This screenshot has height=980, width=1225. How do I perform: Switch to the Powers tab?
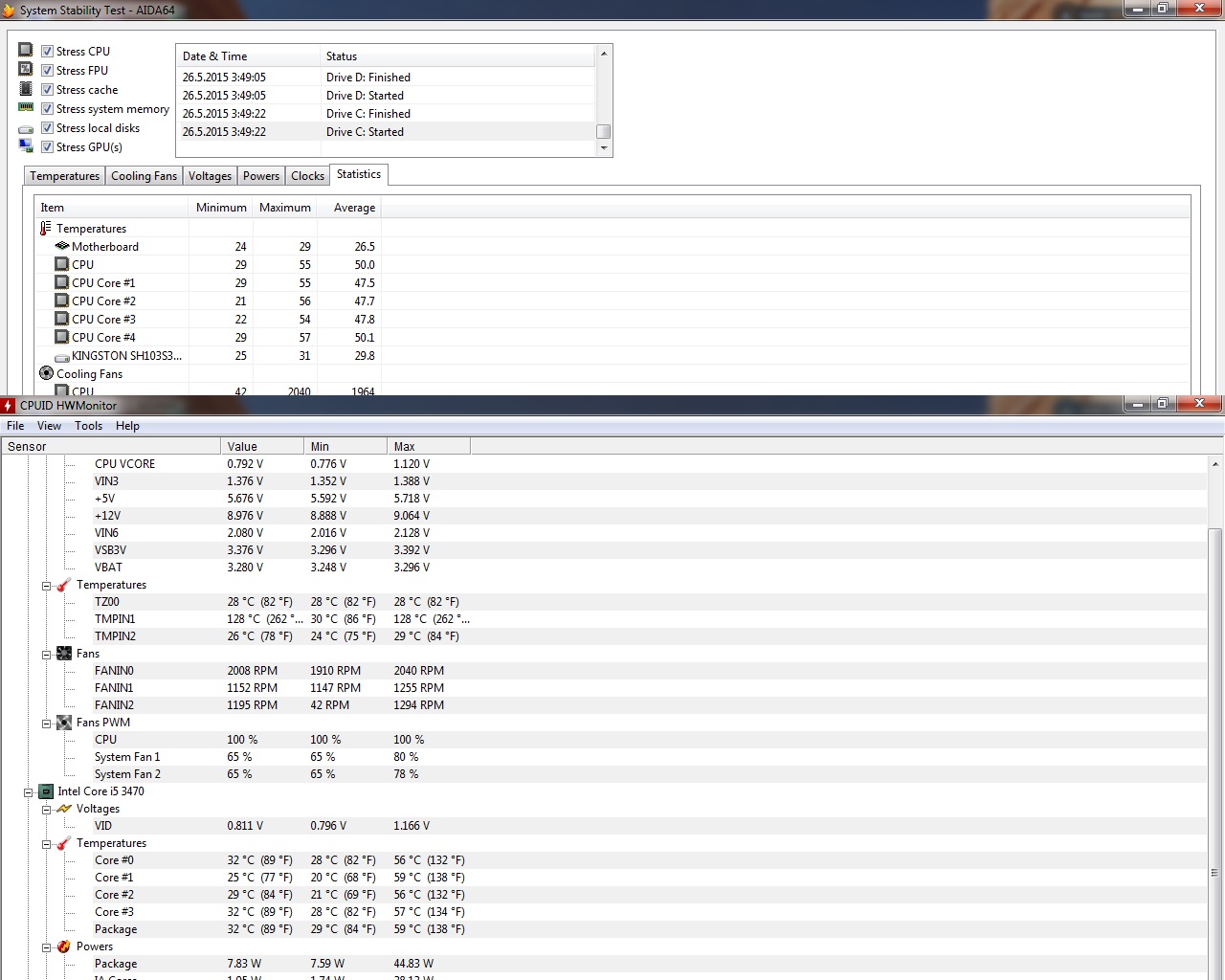click(261, 176)
